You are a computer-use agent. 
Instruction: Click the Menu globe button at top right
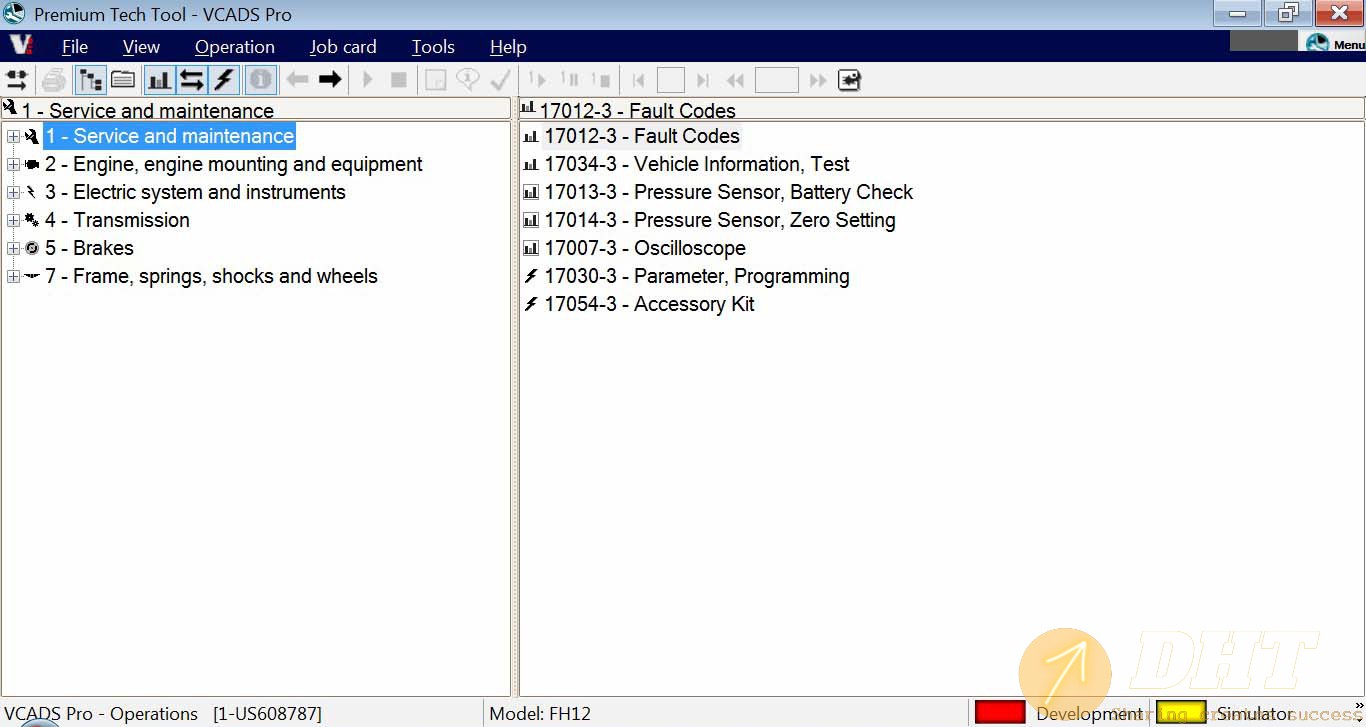click(x=1335, y=43)
